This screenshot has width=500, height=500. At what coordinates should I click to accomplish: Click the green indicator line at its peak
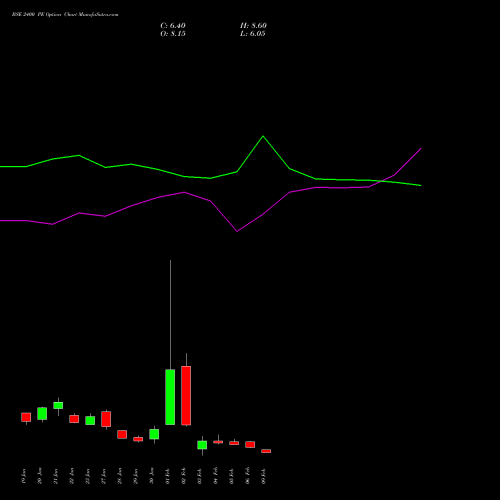click(x=263, y=136)
